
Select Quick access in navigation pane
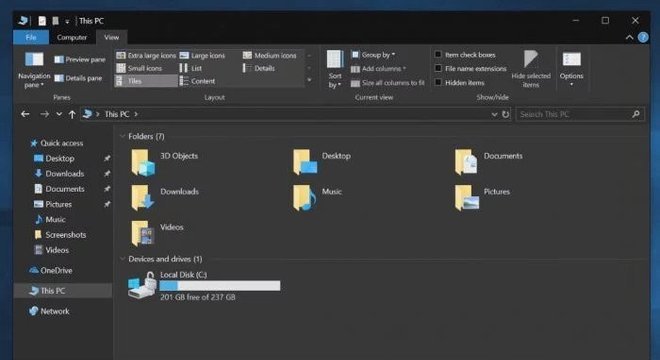coord(57,143)
